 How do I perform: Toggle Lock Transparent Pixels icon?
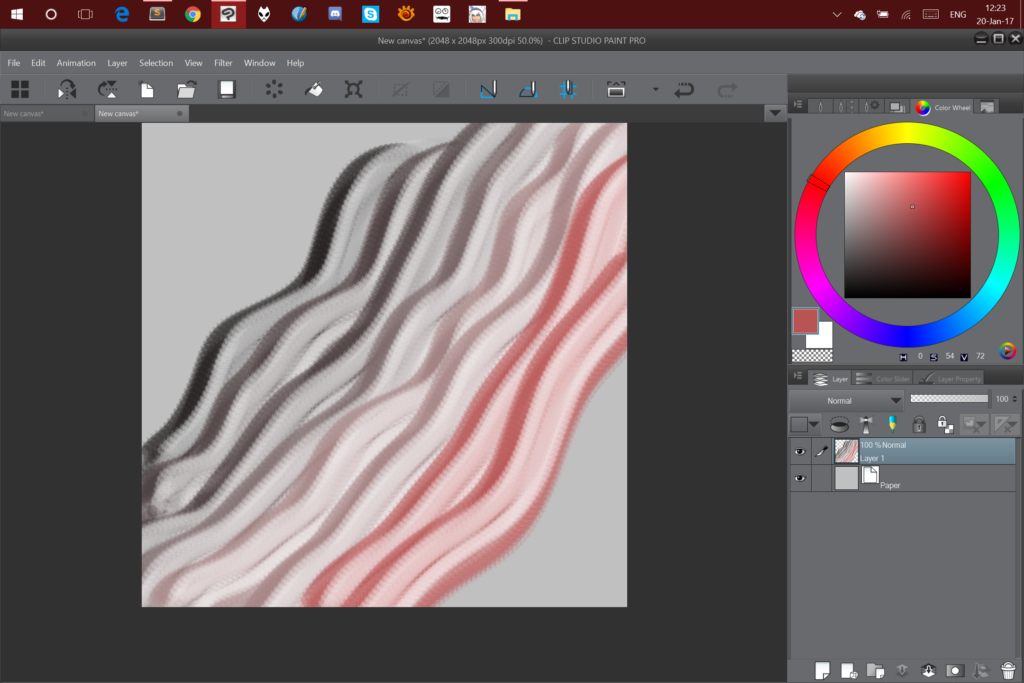coord(945,425)
